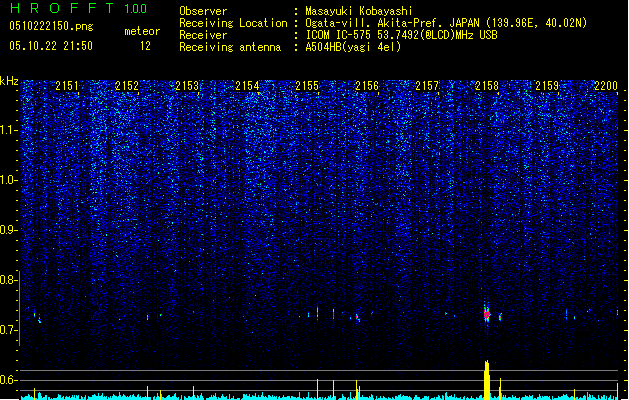Click the HROFFT 1.0.0 title text
The height and width of the screenshot is (400, 629).
coord(79,8)
